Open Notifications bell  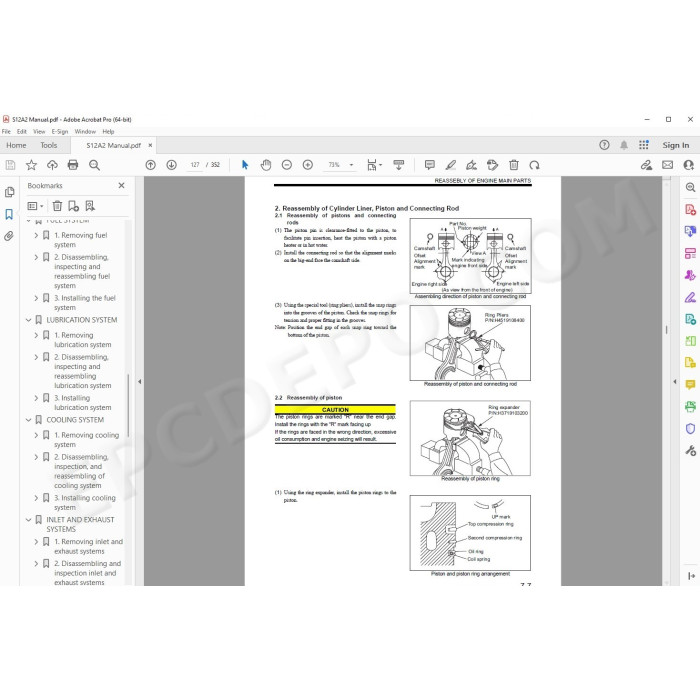[x=624, y=145]
